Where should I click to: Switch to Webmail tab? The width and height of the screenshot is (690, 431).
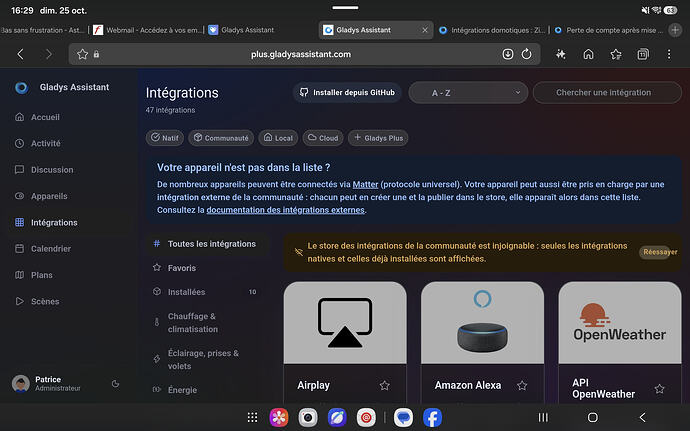147,30
